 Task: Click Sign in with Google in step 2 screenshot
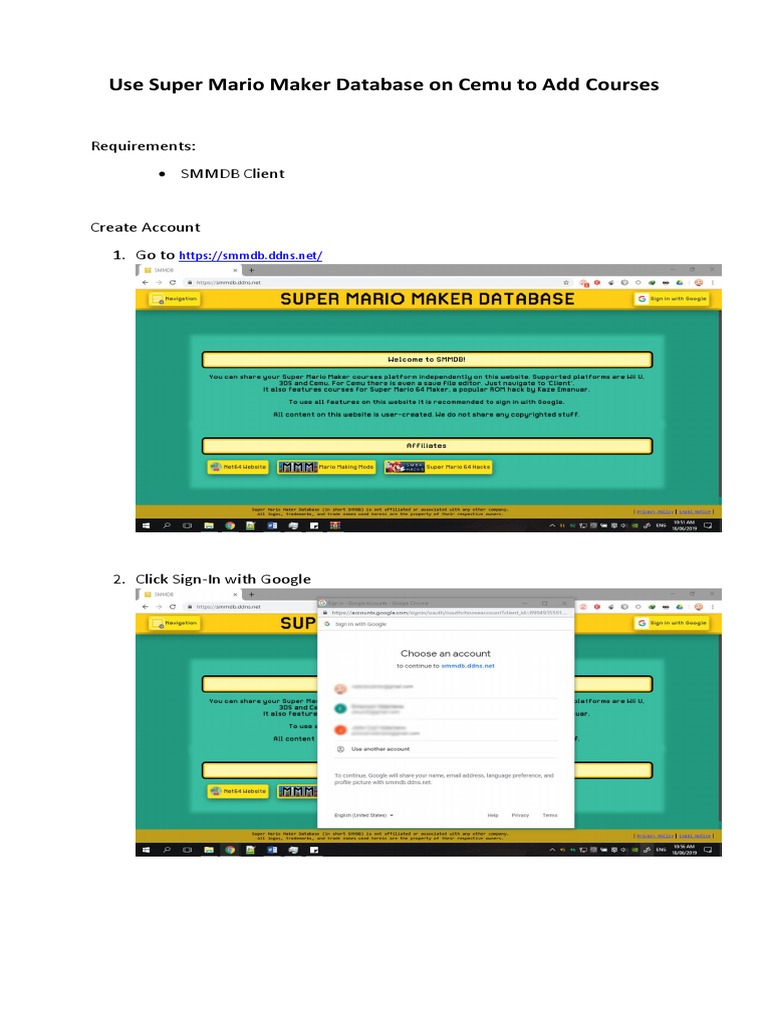click(x=671, y=623)
